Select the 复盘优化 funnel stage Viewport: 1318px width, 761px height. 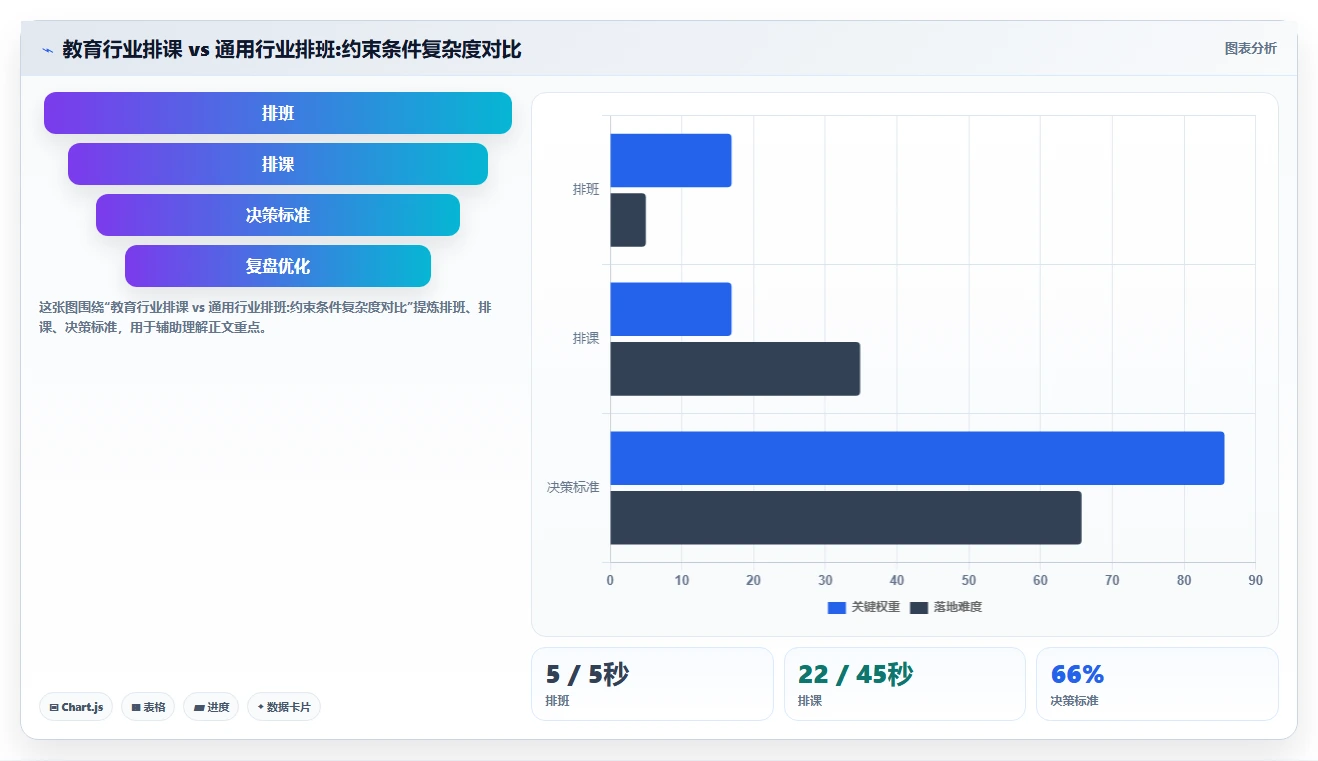point(278,266)
